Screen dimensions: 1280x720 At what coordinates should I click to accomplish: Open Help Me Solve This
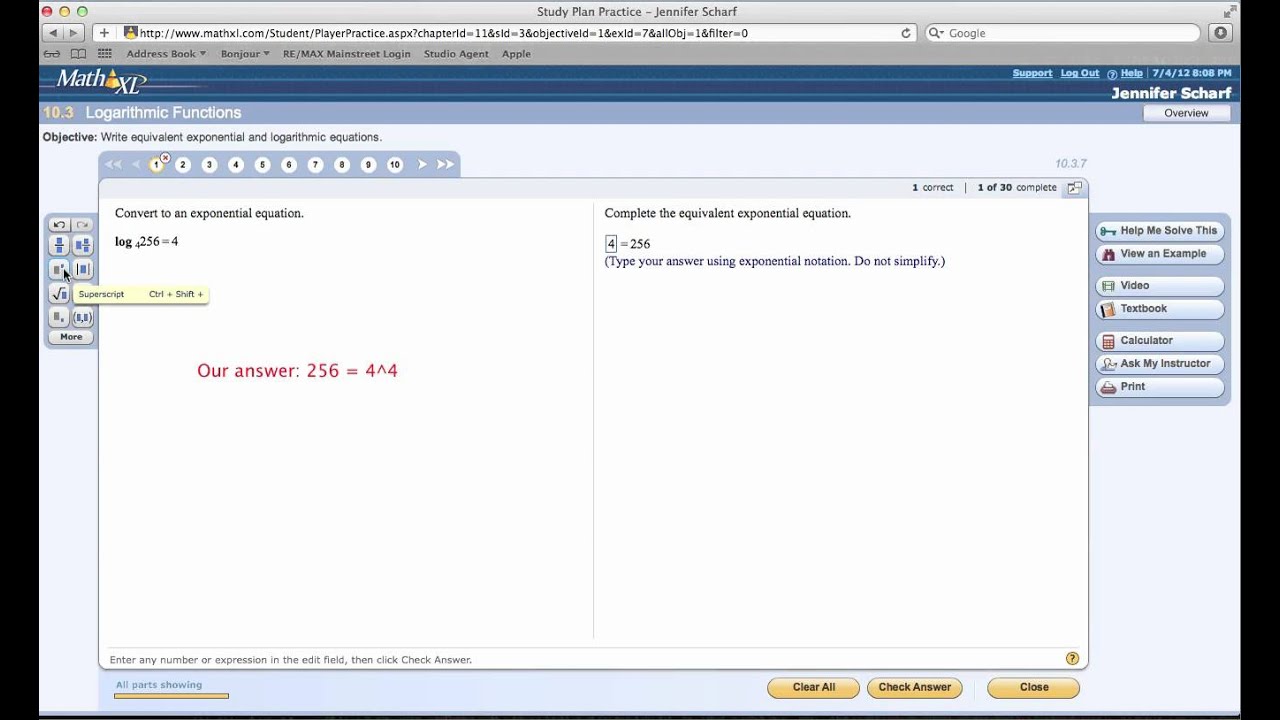1160,230
